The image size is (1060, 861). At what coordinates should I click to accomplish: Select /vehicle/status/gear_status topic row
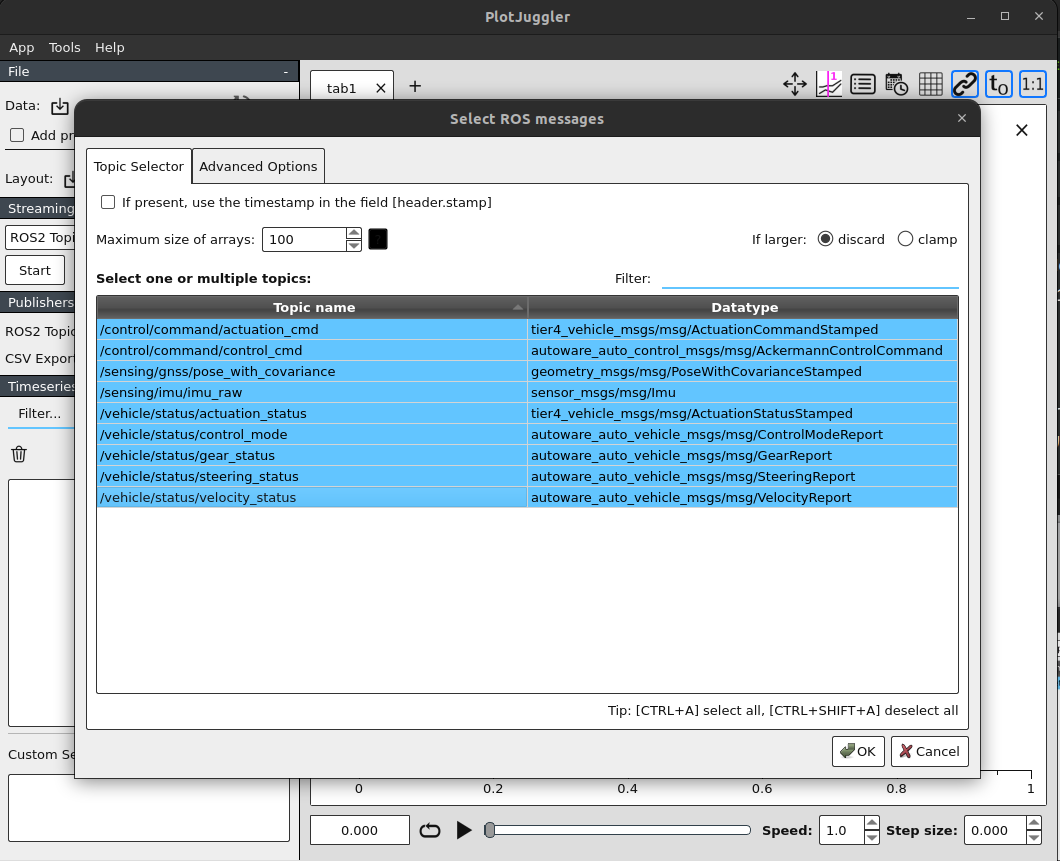[527, 455]
